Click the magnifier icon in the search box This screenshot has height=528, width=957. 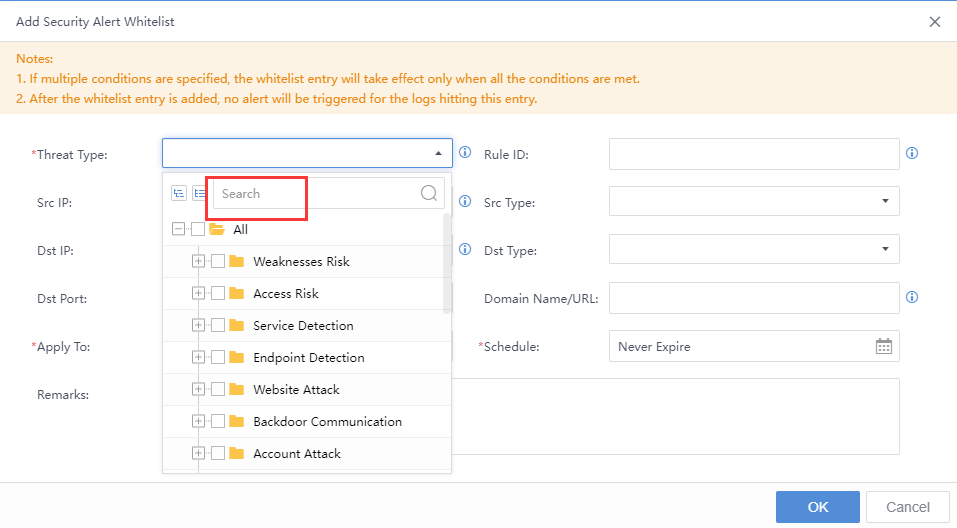429,194
